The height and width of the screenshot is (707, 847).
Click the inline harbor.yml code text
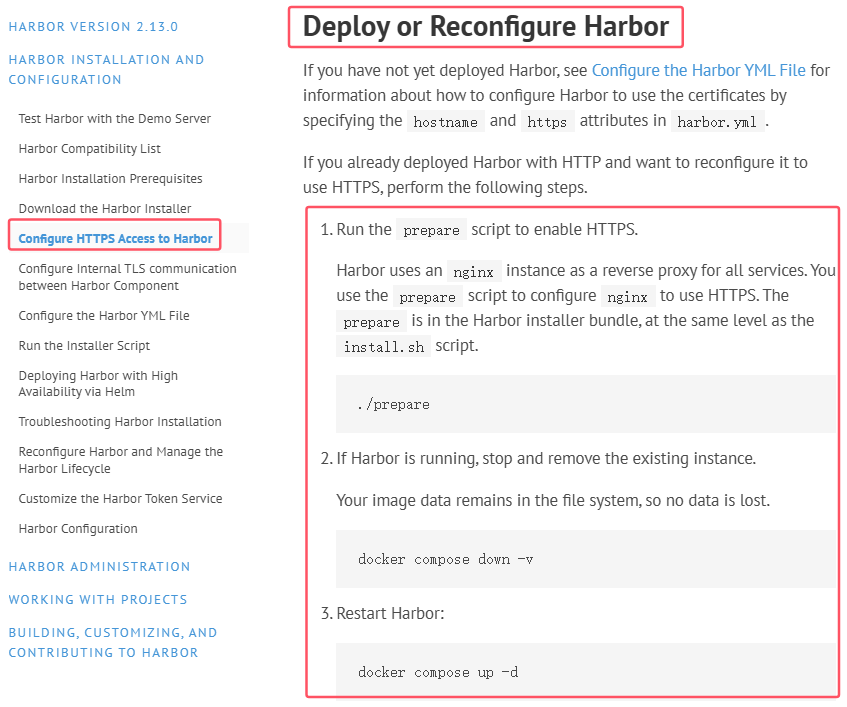point(717,122)
